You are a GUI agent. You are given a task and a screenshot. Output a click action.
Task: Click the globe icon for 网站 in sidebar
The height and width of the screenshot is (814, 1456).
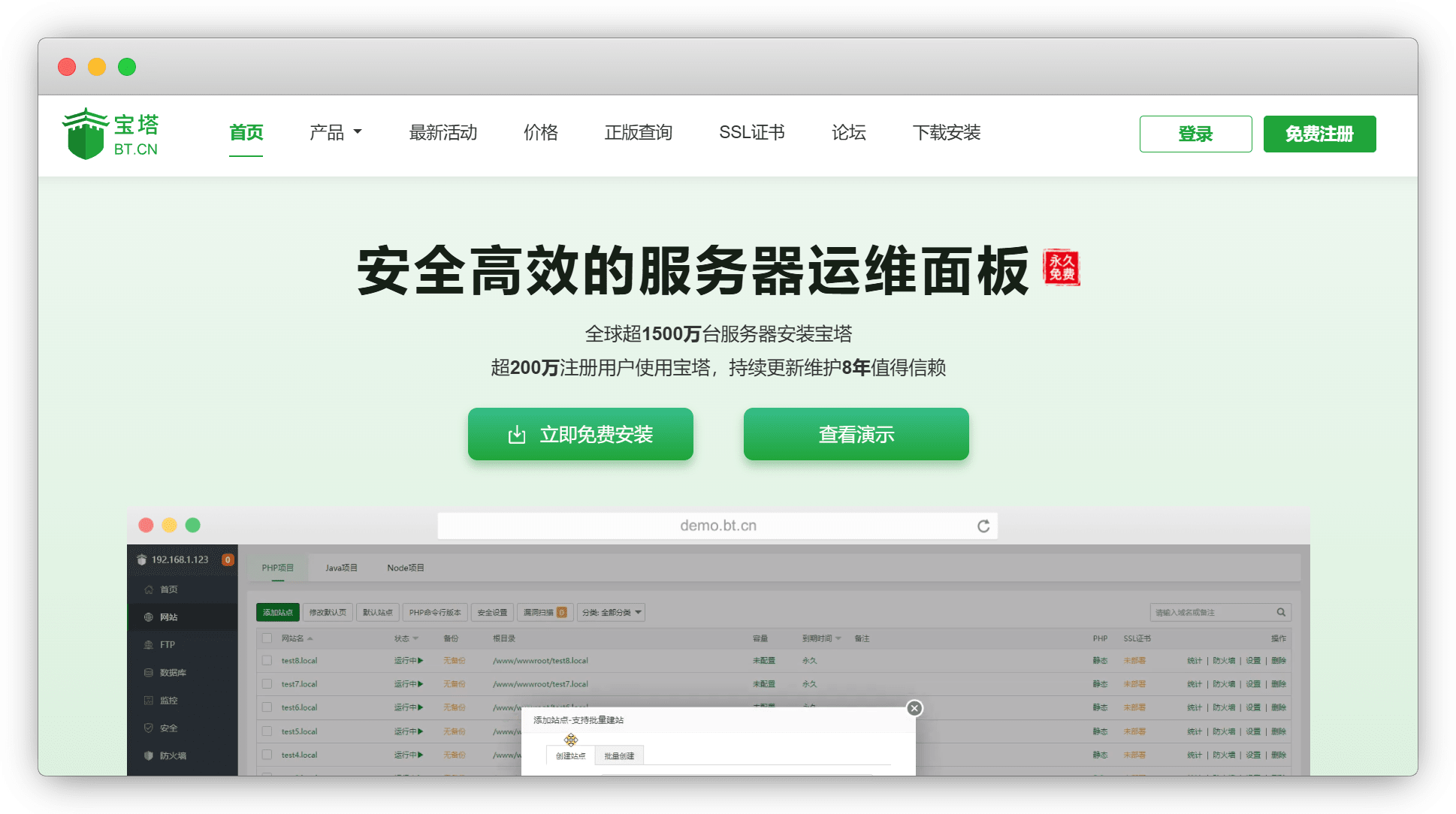[149, 617]
